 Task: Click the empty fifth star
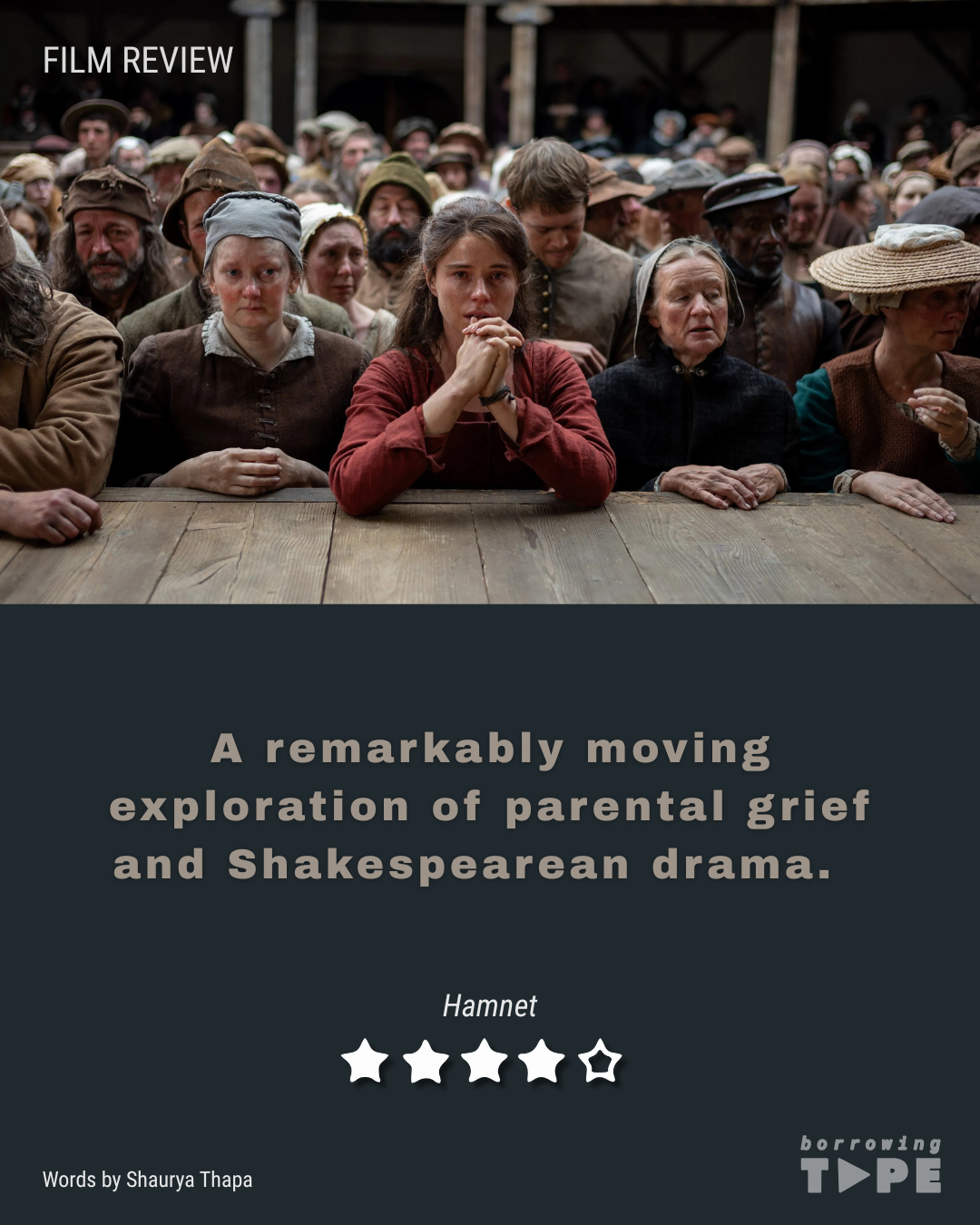point(600,1061)
